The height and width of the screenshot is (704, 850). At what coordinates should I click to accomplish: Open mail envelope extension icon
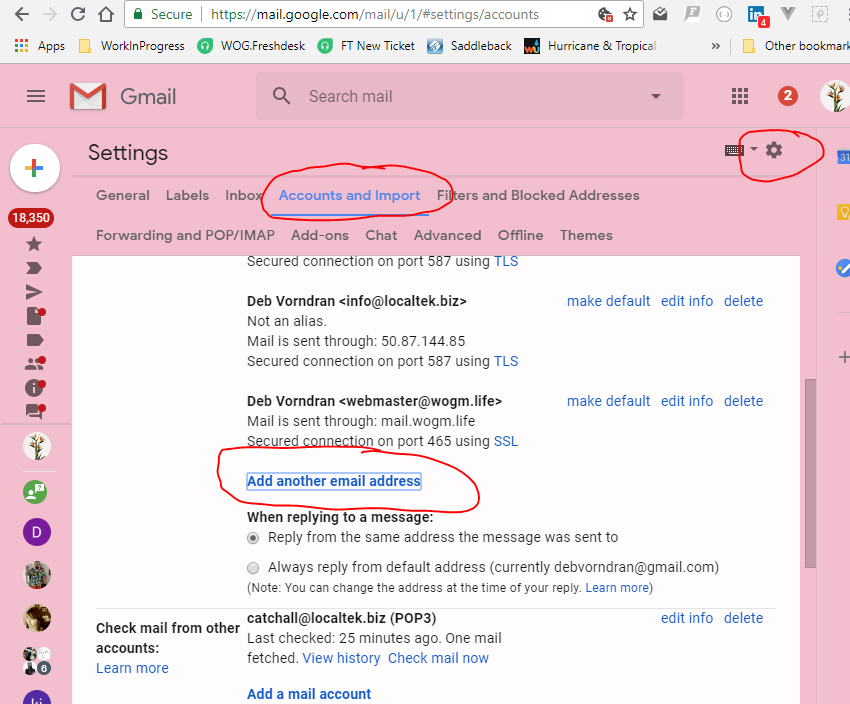point(660,14)
